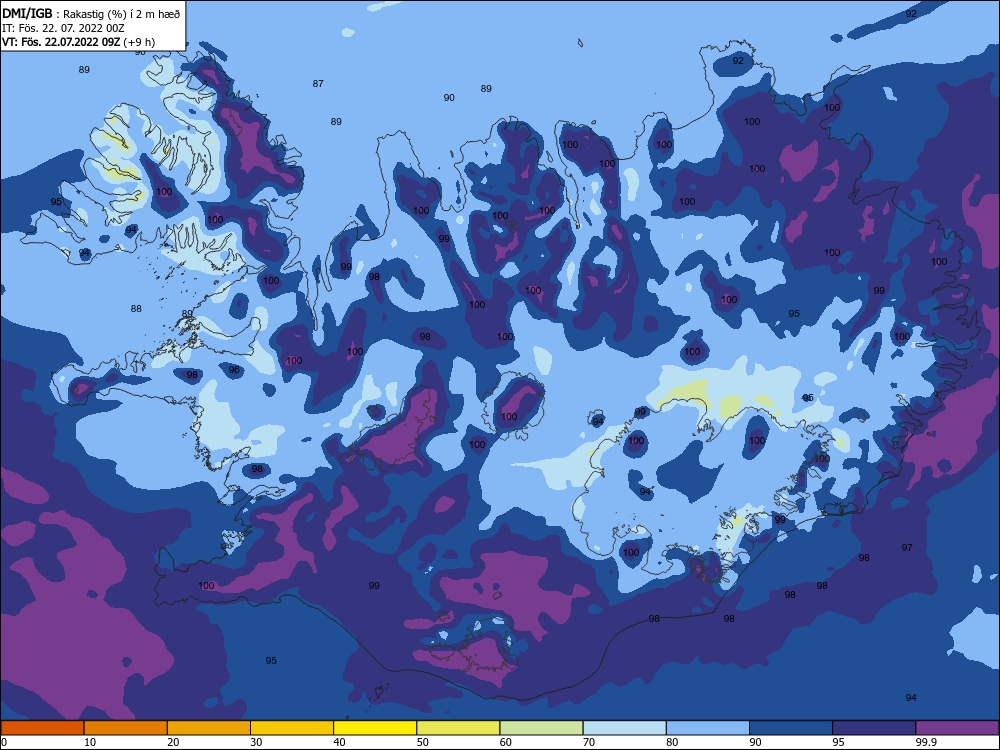Click the 97 humidity value on the map
The image size is (1000, 750).
pos(907,547)
